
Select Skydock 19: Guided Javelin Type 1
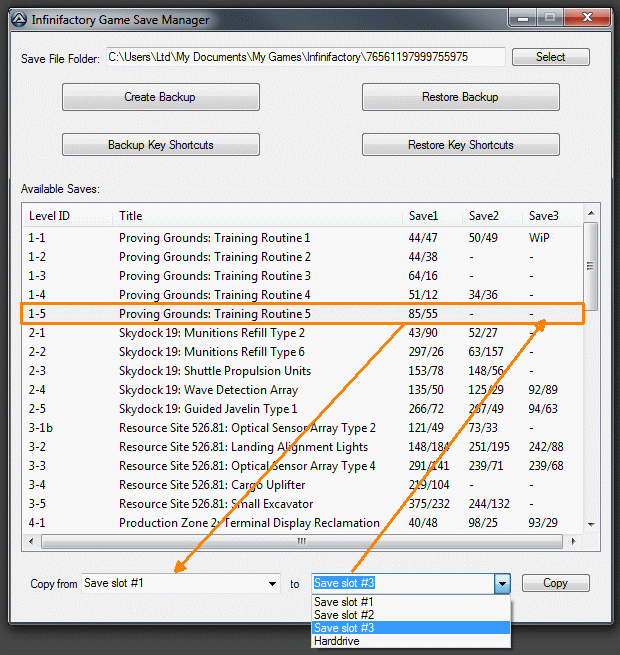point(302,409)
